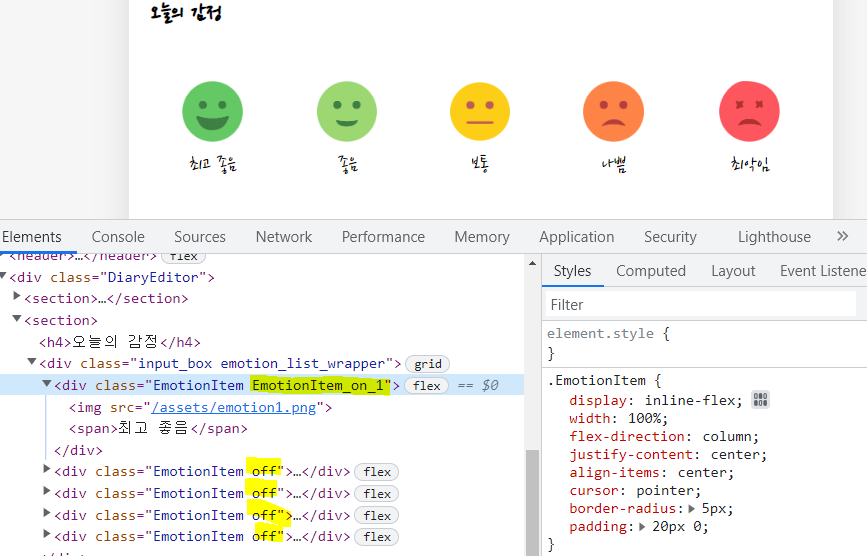Edit the justify-content center value

735,455
